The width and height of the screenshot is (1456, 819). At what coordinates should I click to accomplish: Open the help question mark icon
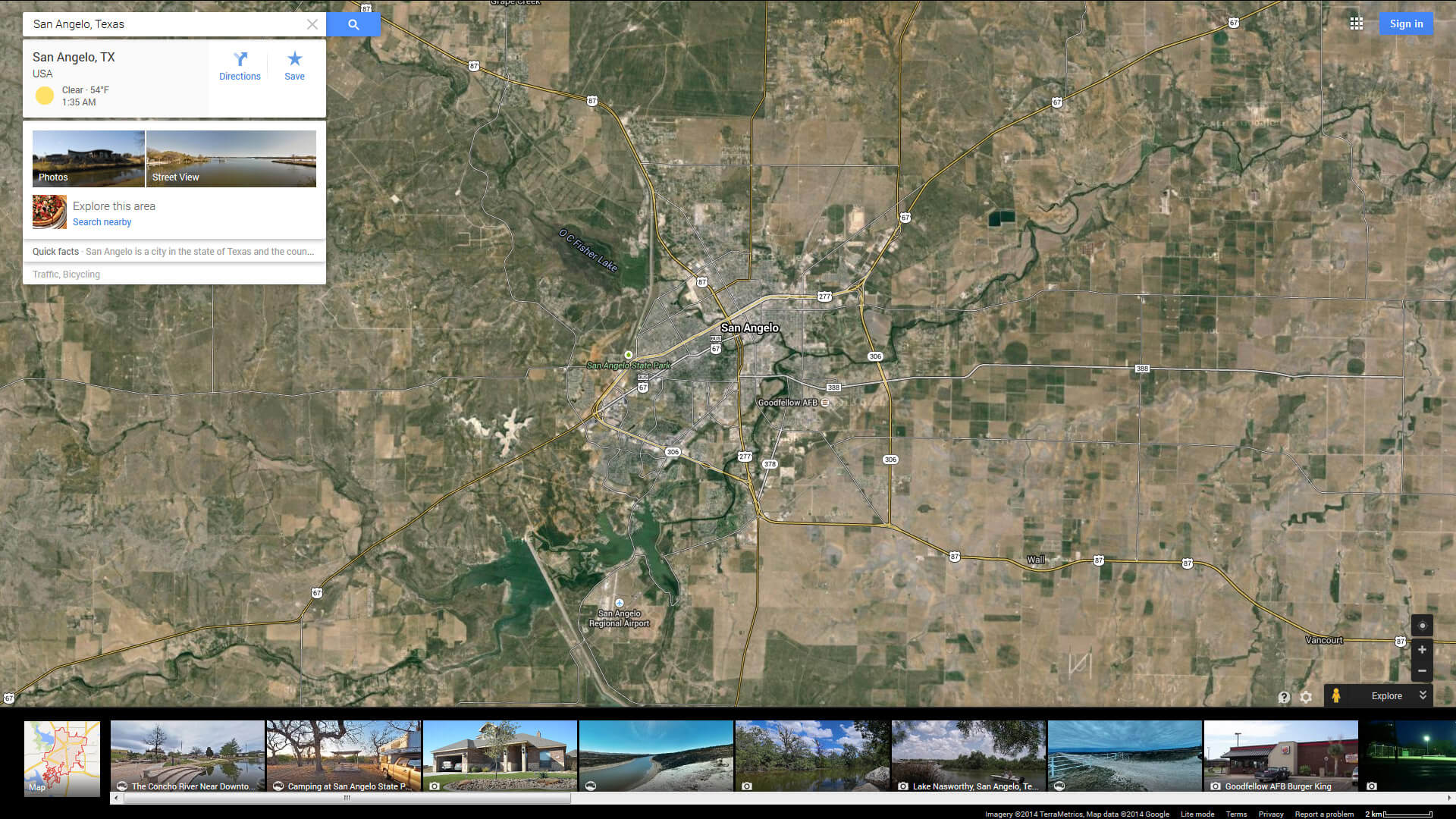(x=1284, y=697)
